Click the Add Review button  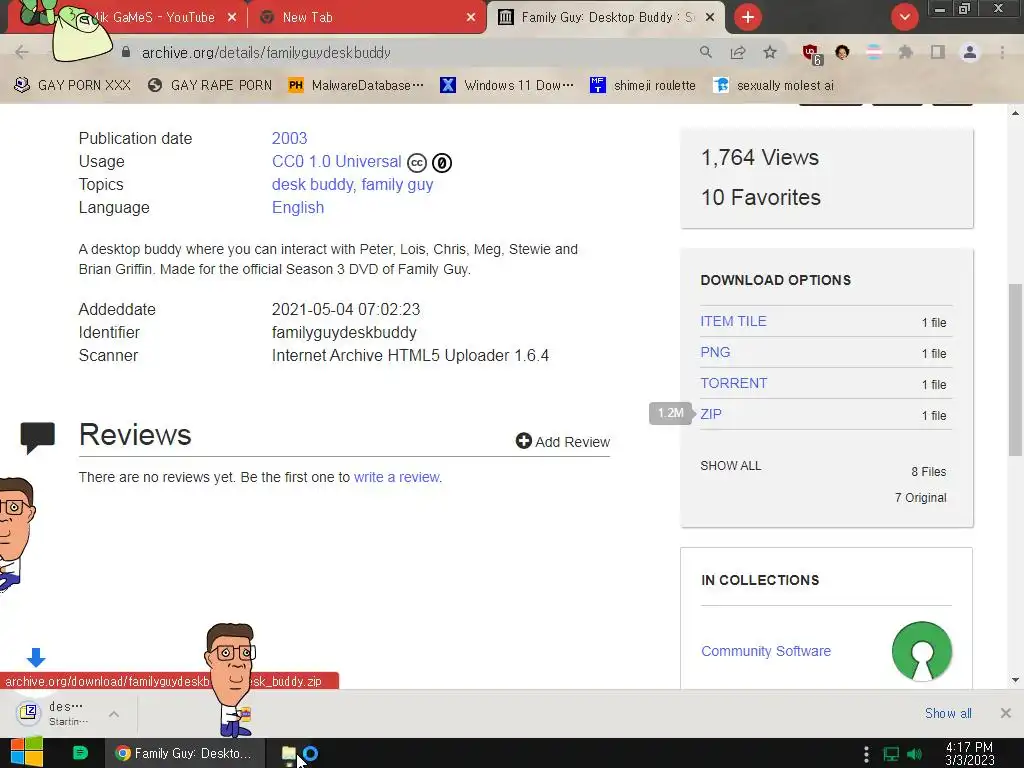click(x=563, y=441)
